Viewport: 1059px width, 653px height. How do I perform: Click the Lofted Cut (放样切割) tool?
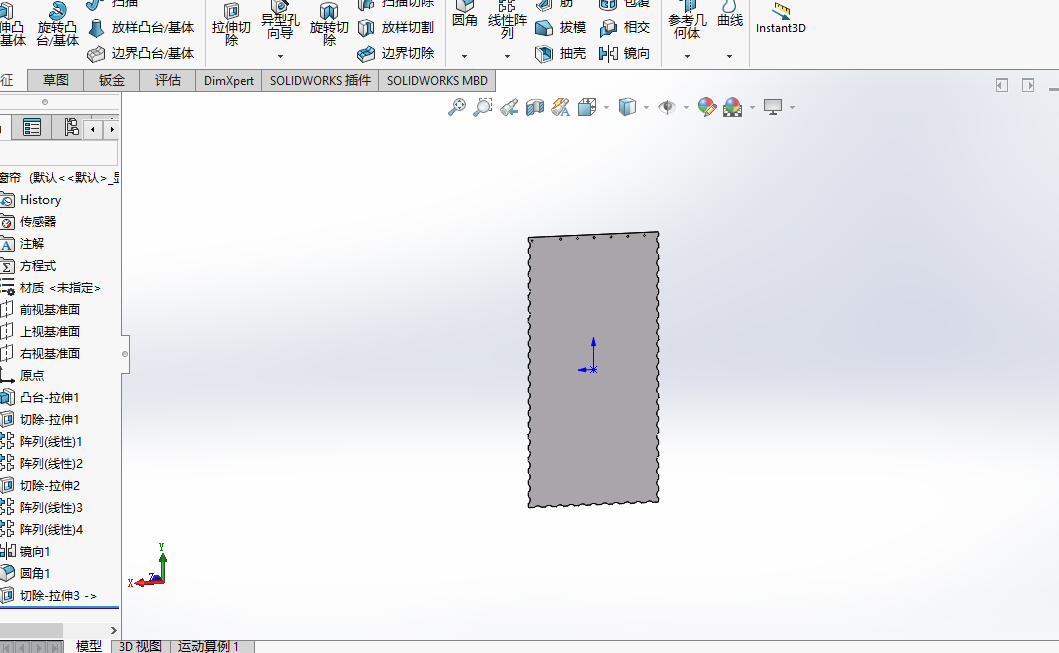pyautogui.click(x=396, y=28)
